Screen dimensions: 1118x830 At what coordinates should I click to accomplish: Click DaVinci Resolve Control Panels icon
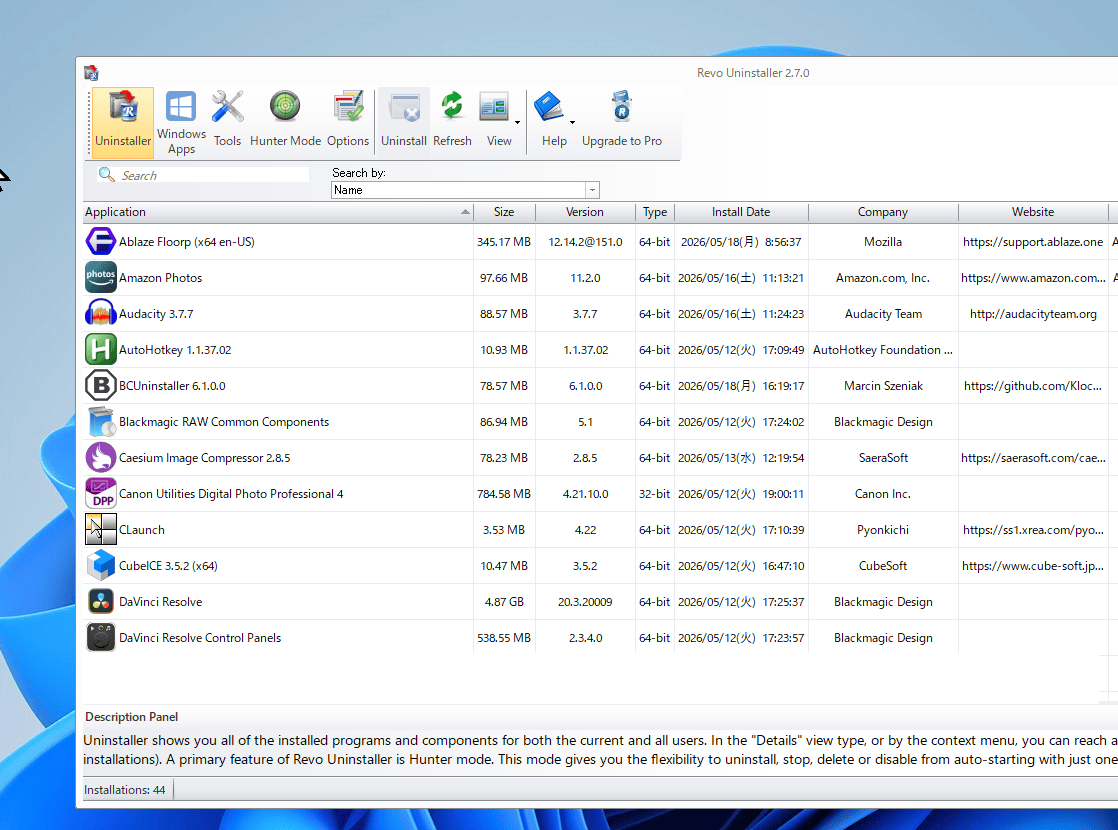tap(101, 637)
